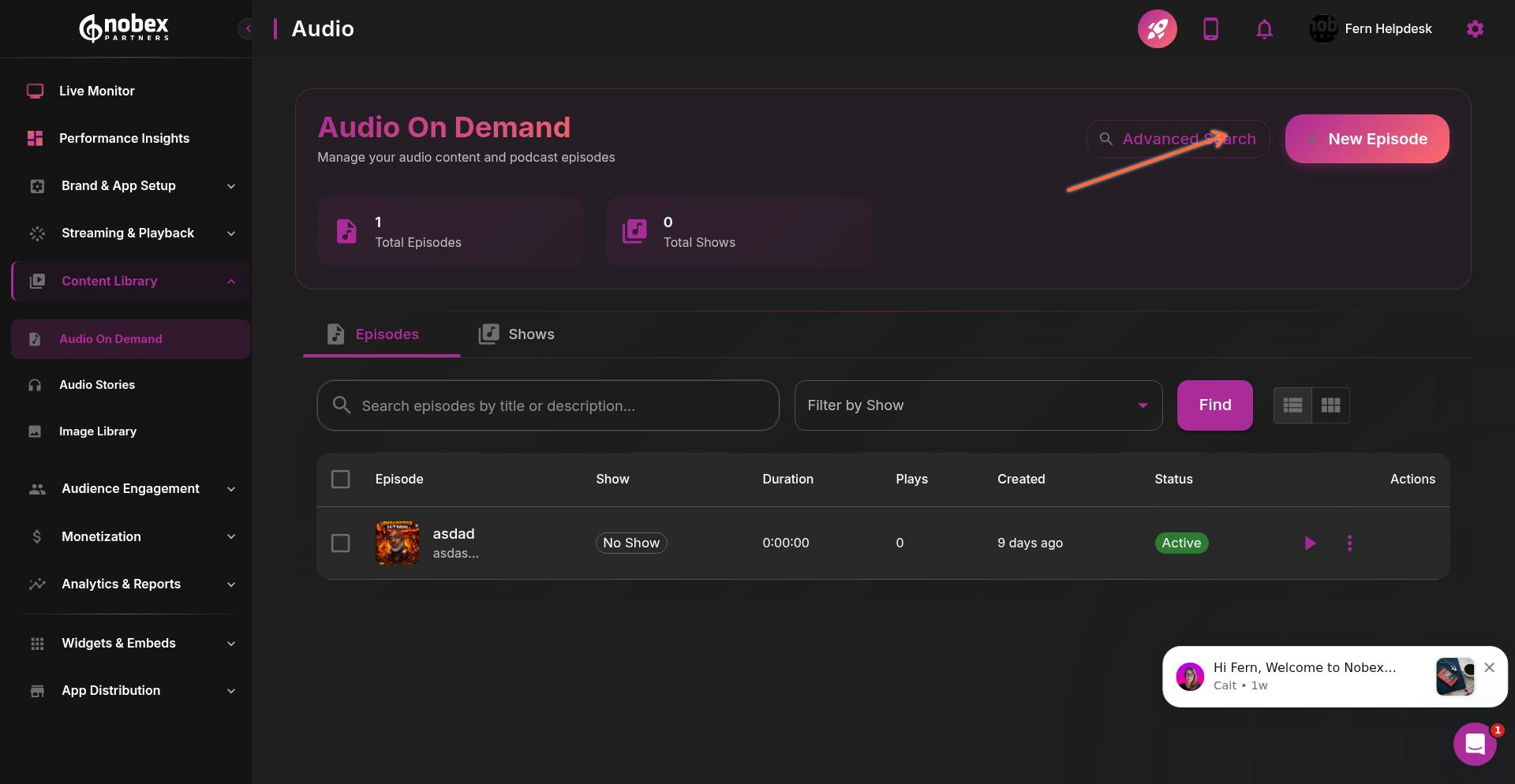Open the settings gear
The width and height of the screenshot is (1515, 784).
click(x=1475, y=28)
